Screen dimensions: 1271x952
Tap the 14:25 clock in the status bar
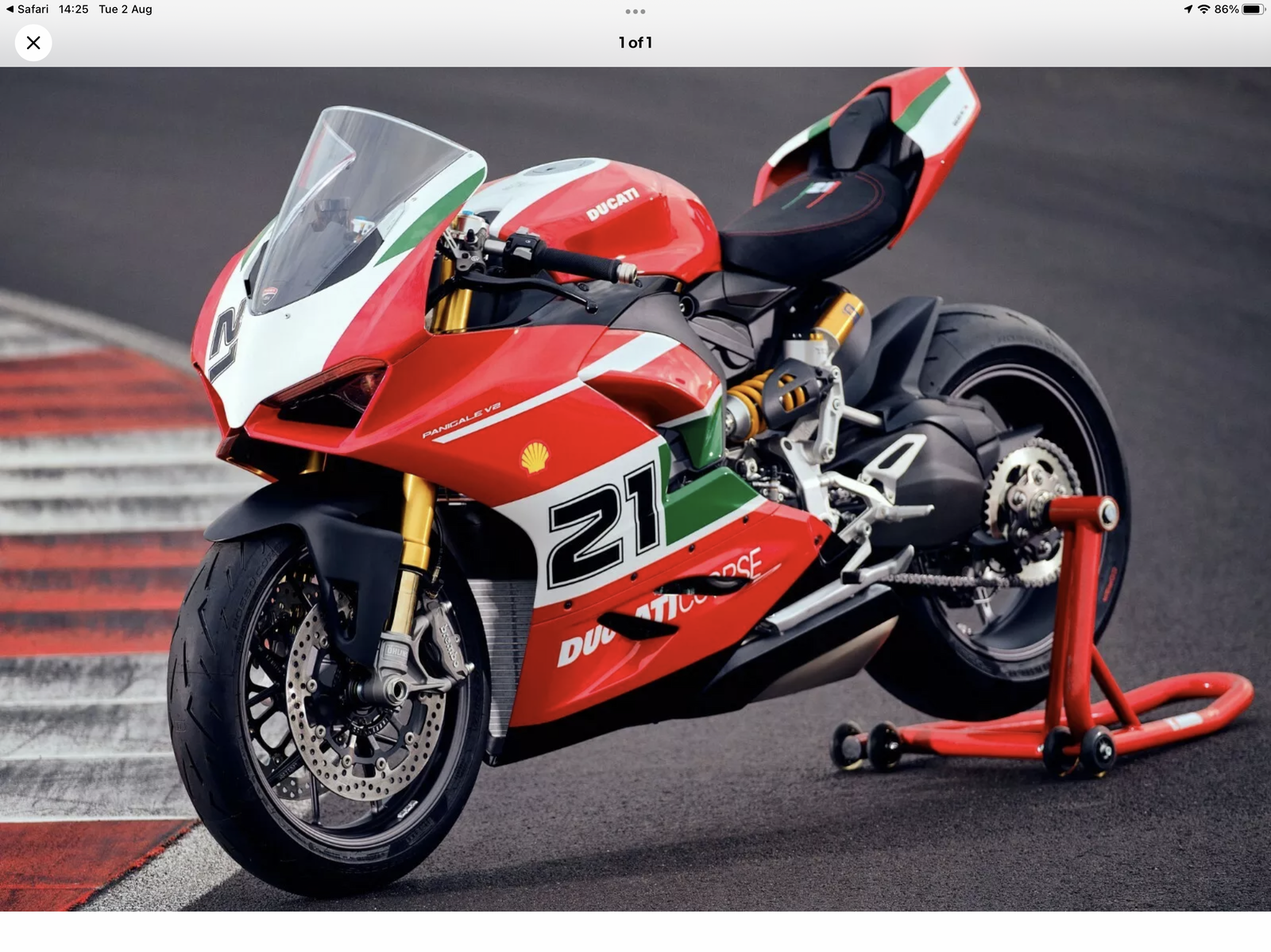(74, 10)
